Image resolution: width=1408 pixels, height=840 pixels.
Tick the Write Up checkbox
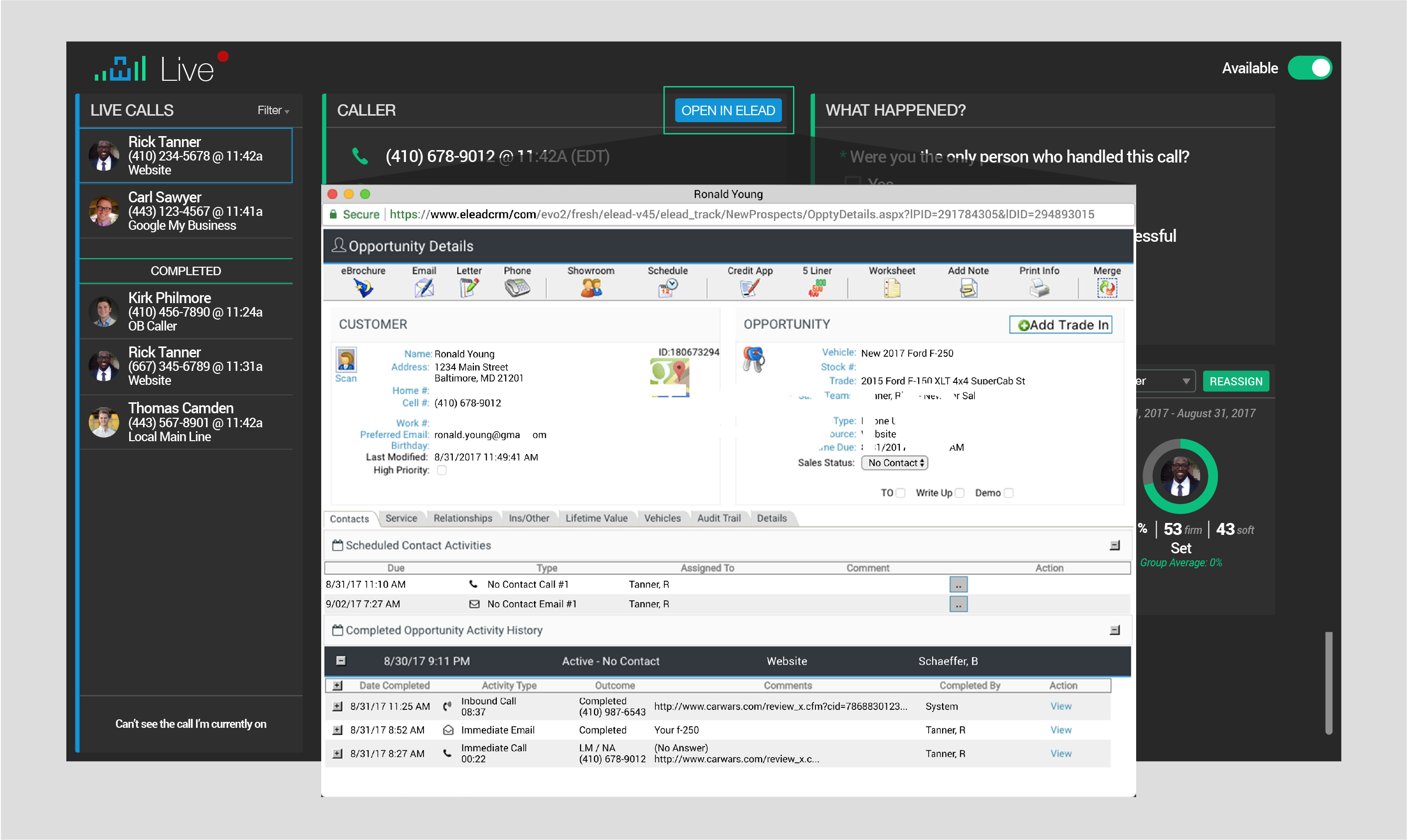coord(960,493)
